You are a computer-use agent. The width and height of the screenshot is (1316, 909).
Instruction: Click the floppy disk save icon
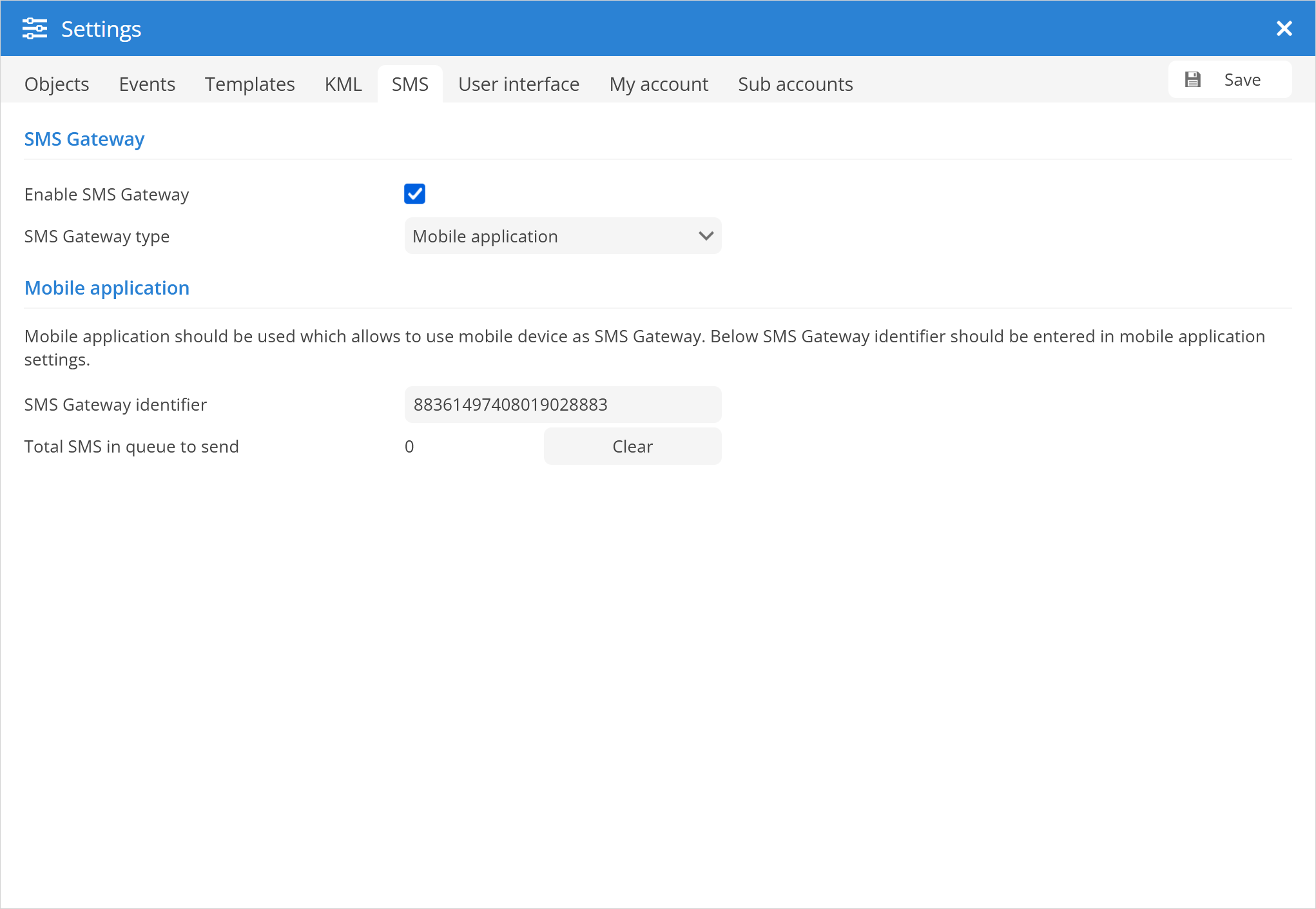tap(1193, 80)
